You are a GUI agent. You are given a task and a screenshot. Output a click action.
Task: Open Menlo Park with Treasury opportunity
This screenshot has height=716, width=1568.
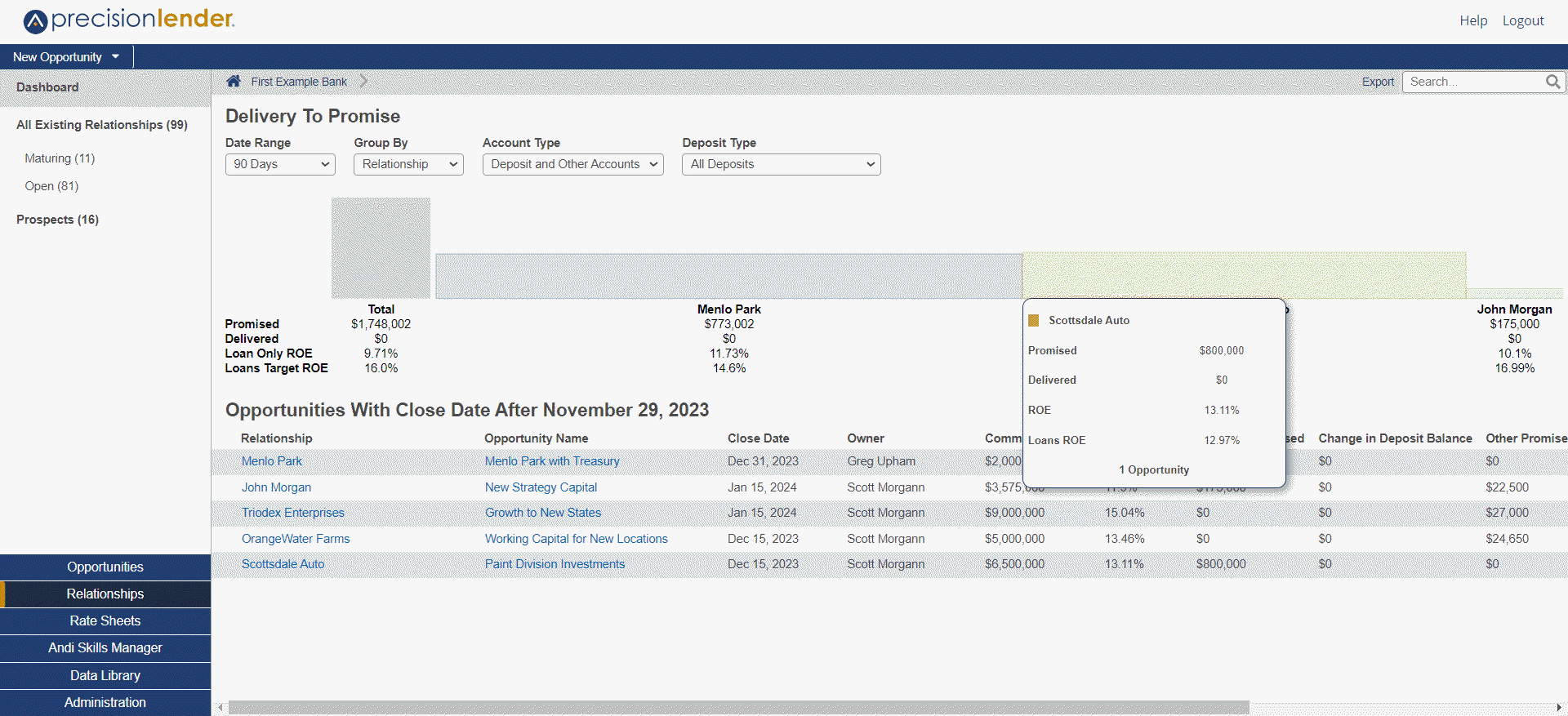pyautogui.click(x=552, y=461)
